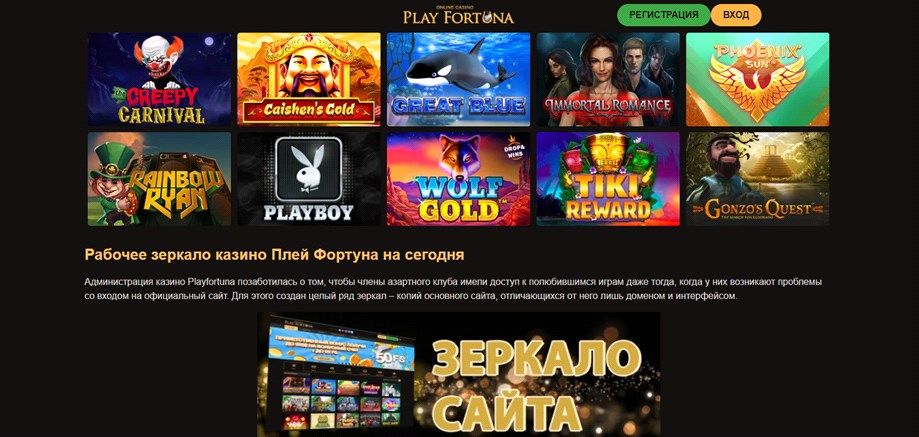Launch the Great Blue orca game

click(x=458, y=79)
